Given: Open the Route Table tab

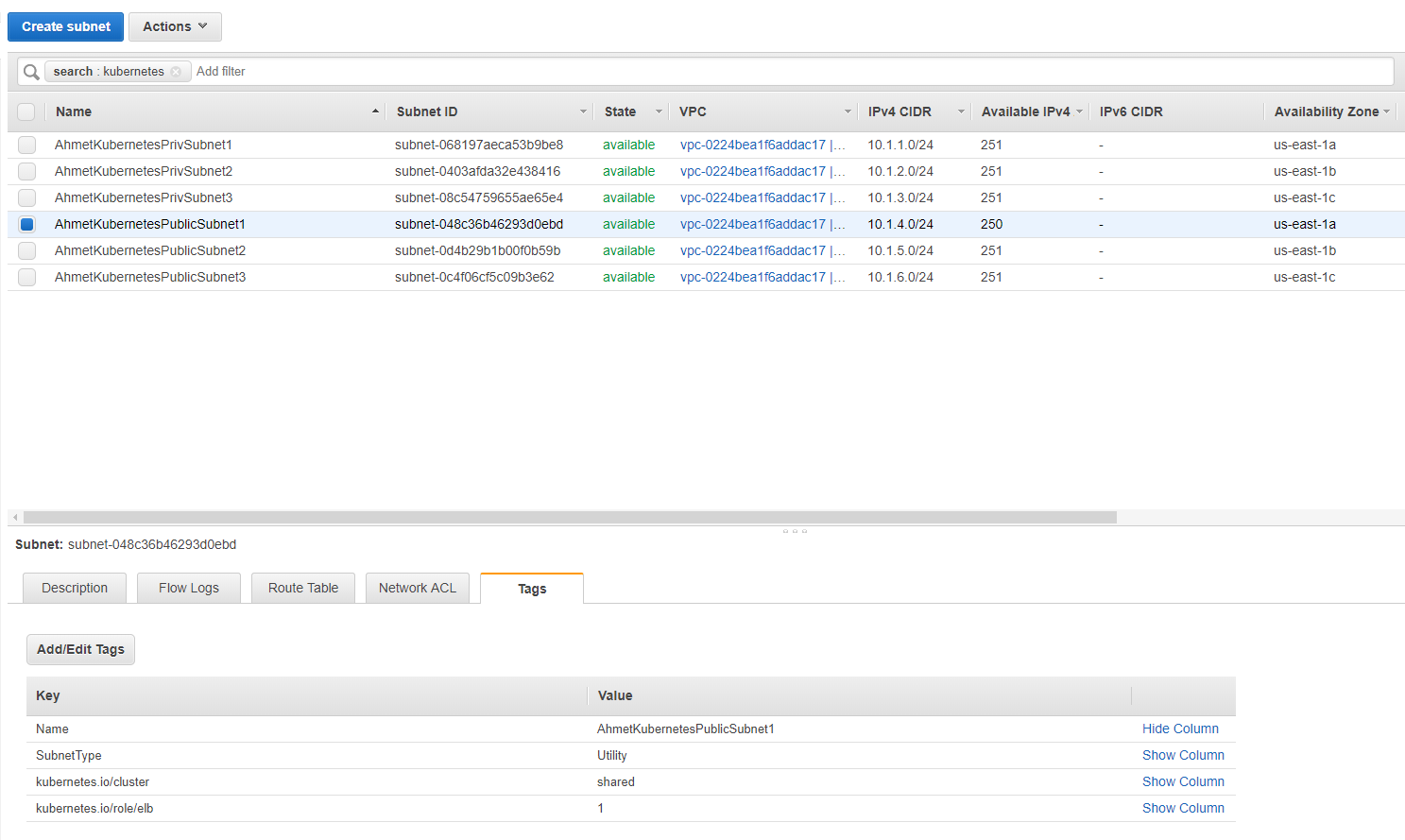Looking at the screenshot, I should (x=302, y=588).
